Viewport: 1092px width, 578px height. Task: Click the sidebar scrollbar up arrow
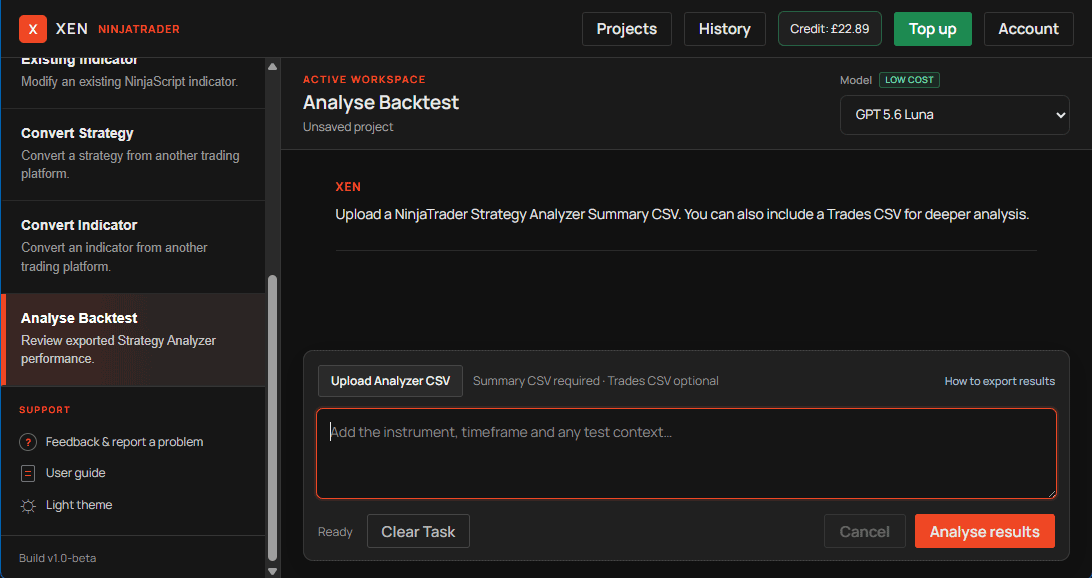tap(272, 67)
